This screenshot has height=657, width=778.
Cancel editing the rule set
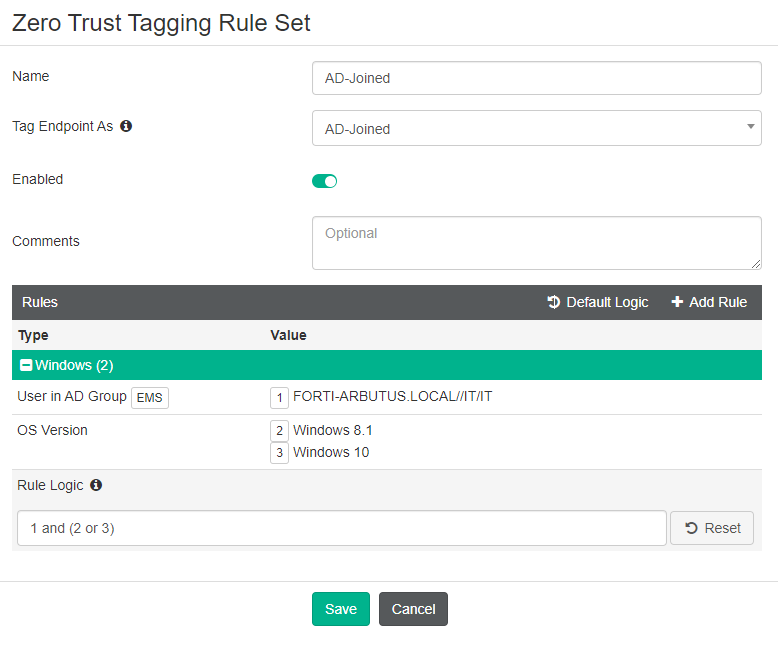[x=413, y=609]
